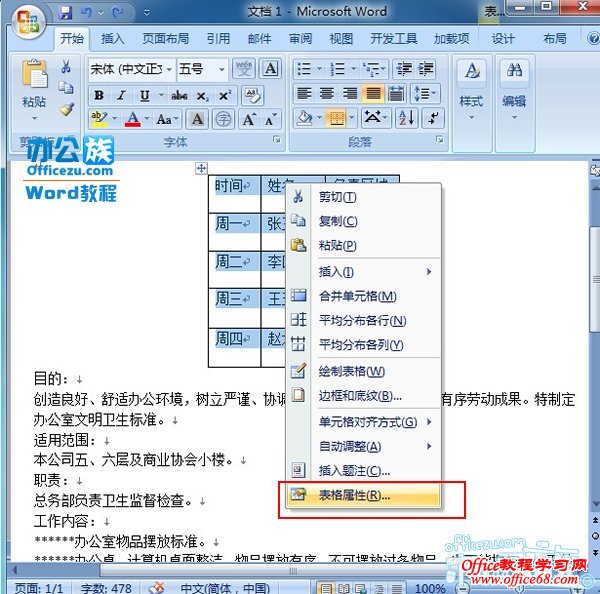Undo last action in Quick Access Toolbar
Image resolution: width=600 pixels, height=594 pixels.
pos(87,13)
